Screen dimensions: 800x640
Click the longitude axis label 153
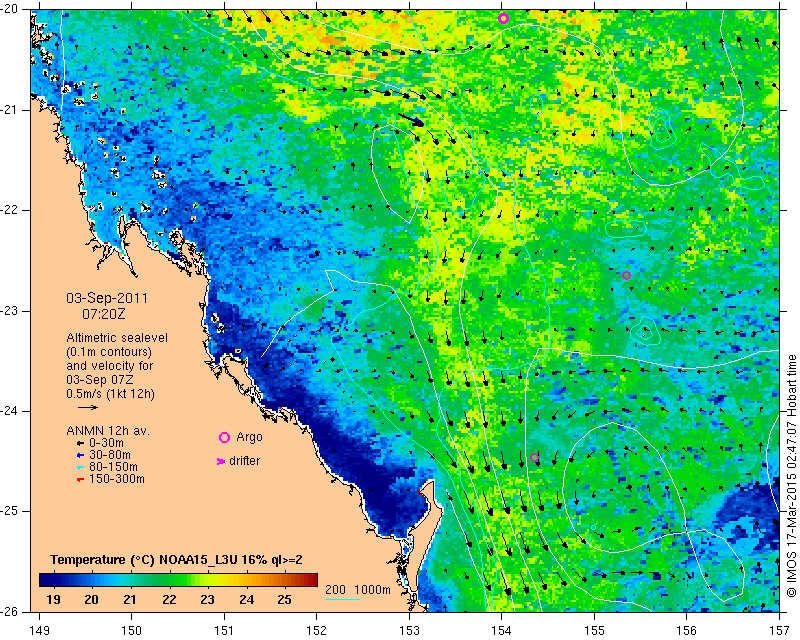point(409,630)
